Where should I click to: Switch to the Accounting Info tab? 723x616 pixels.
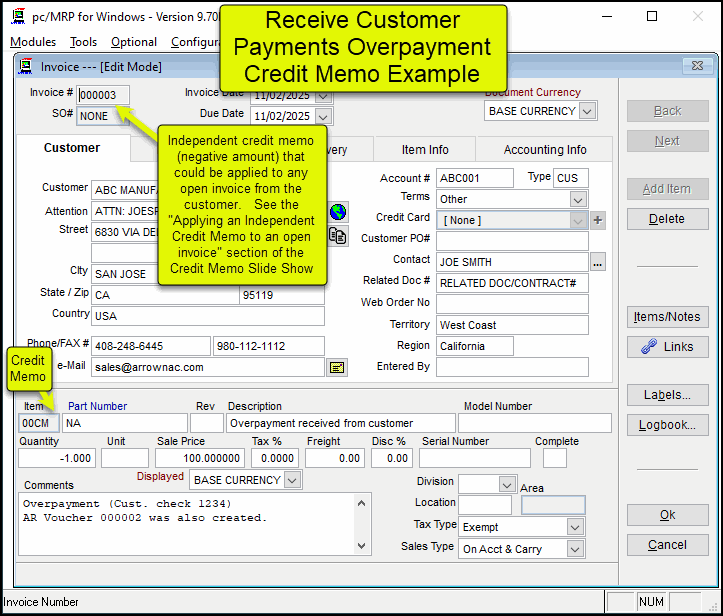point(545,150)
